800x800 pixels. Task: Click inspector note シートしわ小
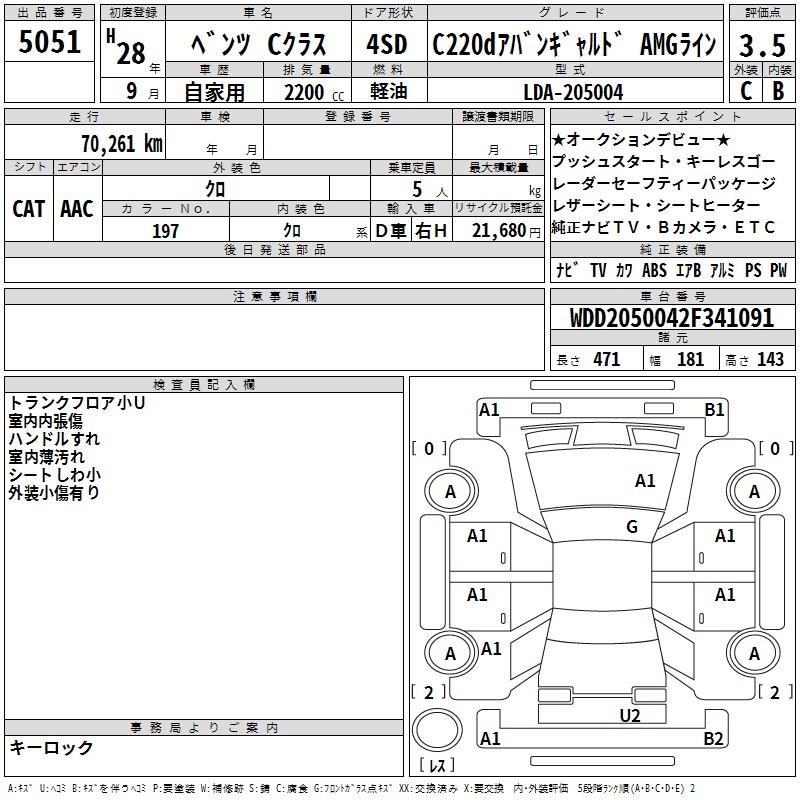click(55, 474)
